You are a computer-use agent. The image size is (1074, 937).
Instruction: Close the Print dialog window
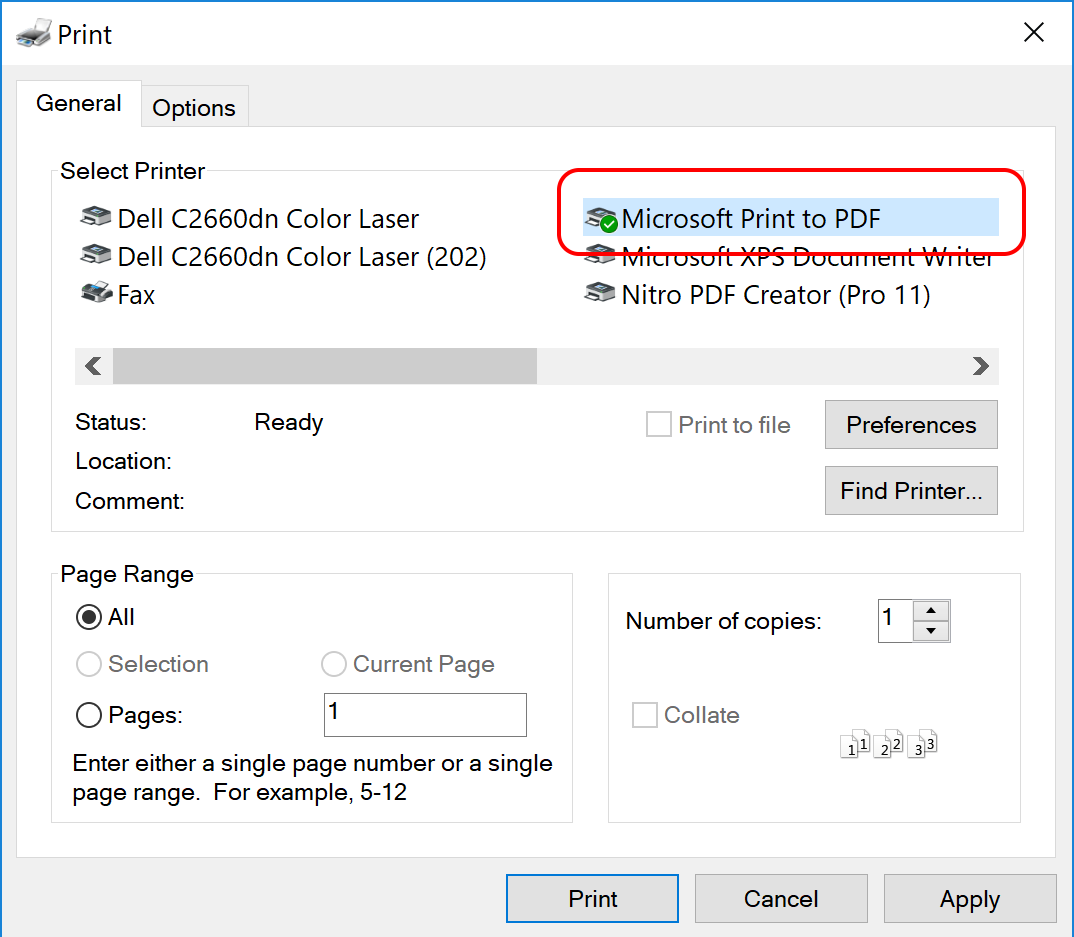(x=1034, y=32)
